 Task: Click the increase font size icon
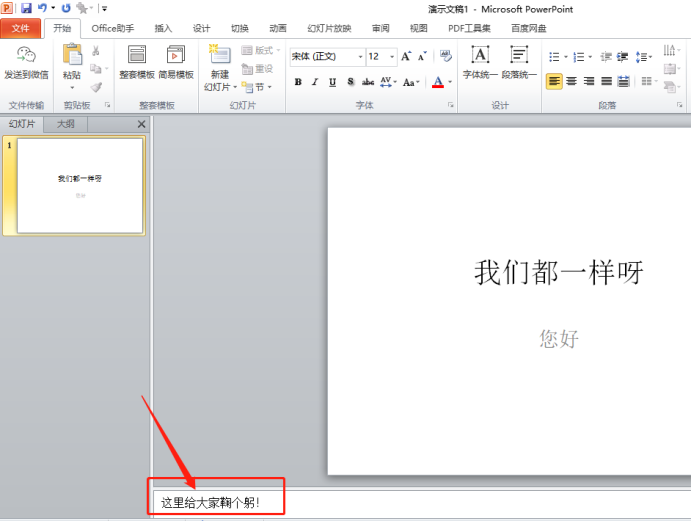(407, 57)
